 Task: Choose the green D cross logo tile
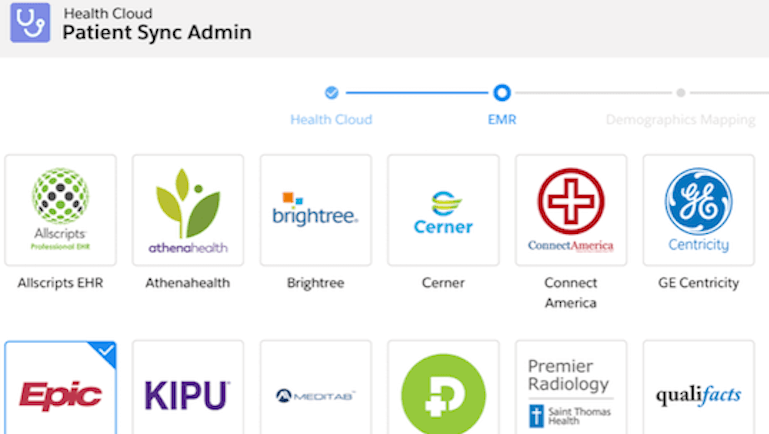click(443, 388)
